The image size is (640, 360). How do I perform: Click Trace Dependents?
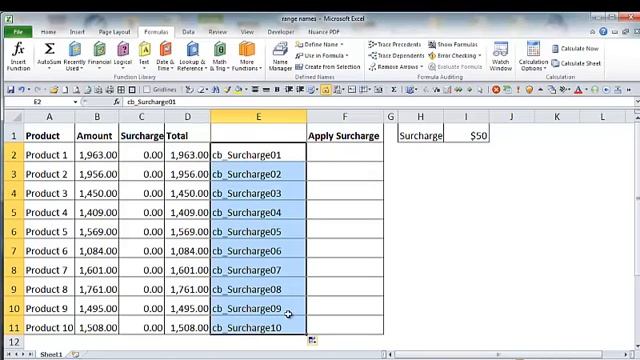click(x=396, y=56)
